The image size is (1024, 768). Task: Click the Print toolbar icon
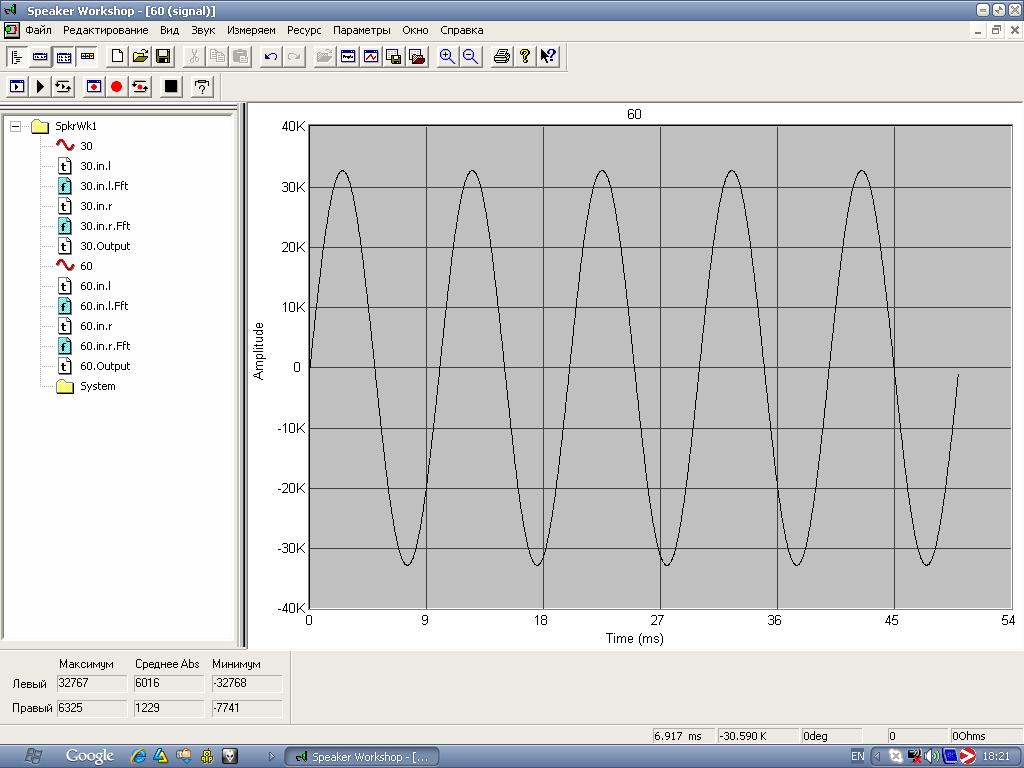click(502, 57)
